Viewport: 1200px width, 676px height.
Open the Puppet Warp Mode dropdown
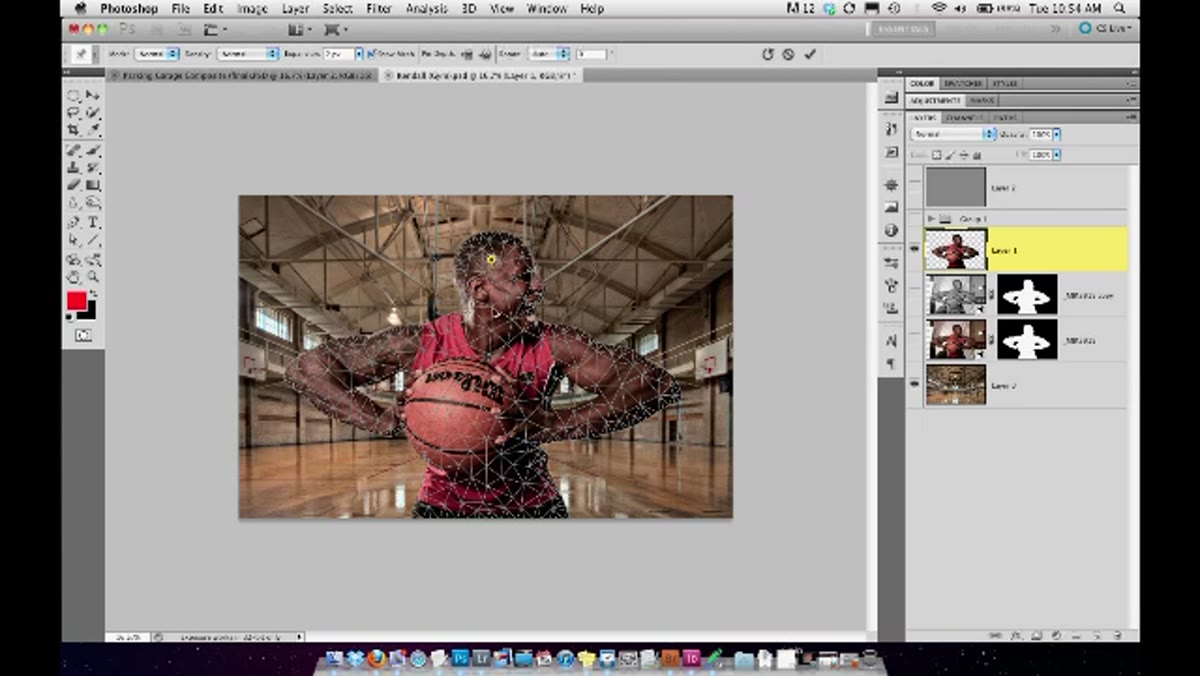coord(157,54)
